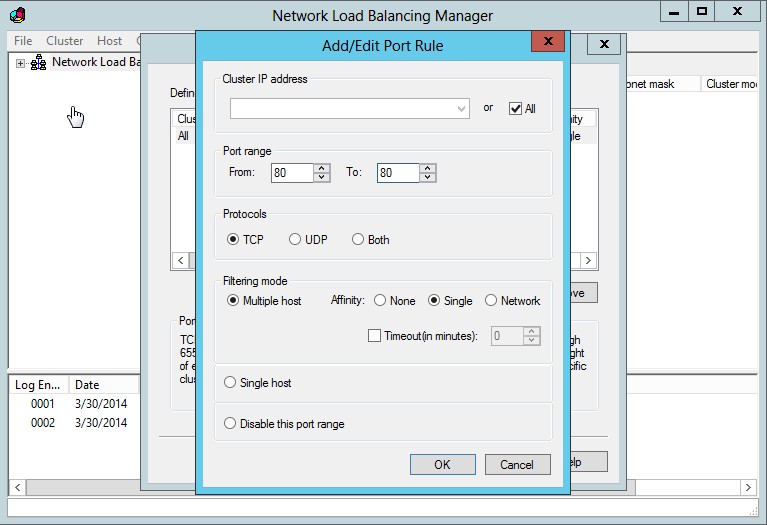This screenshot has width=767, height=525.
Task: Open the File menu
Action: click(23, 41)
